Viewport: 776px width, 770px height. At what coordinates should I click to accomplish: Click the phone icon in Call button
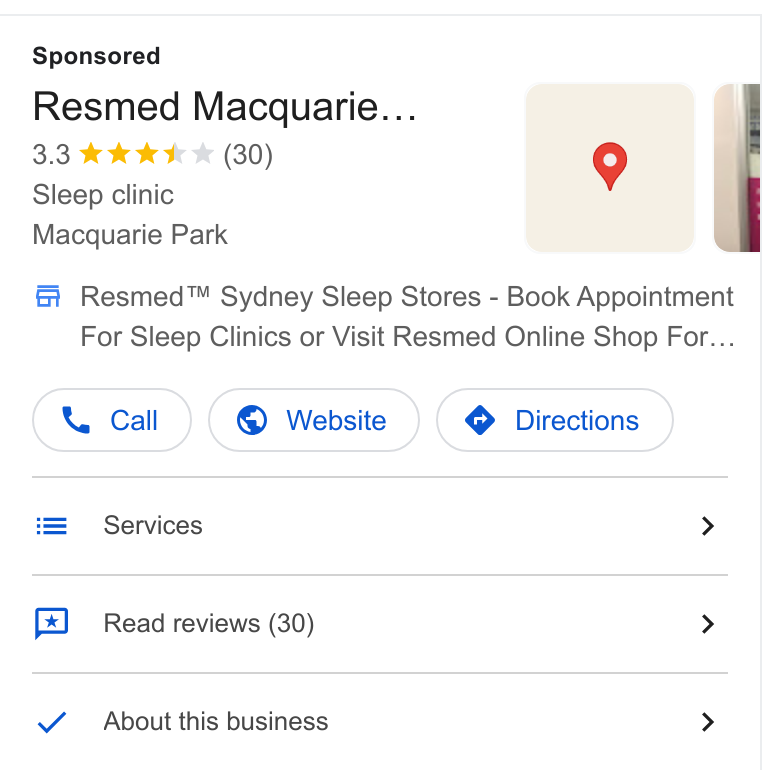click(x=76, y=420)
